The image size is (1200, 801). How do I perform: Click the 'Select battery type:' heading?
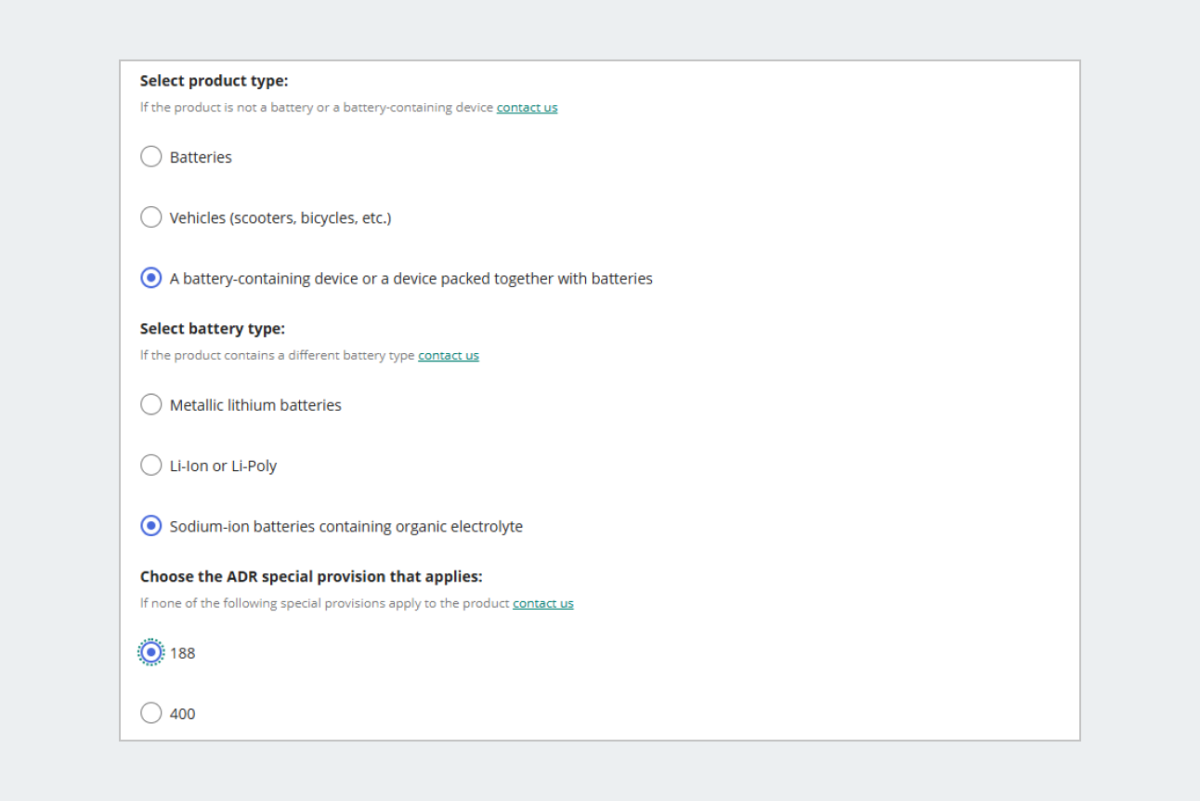(212, 329)
